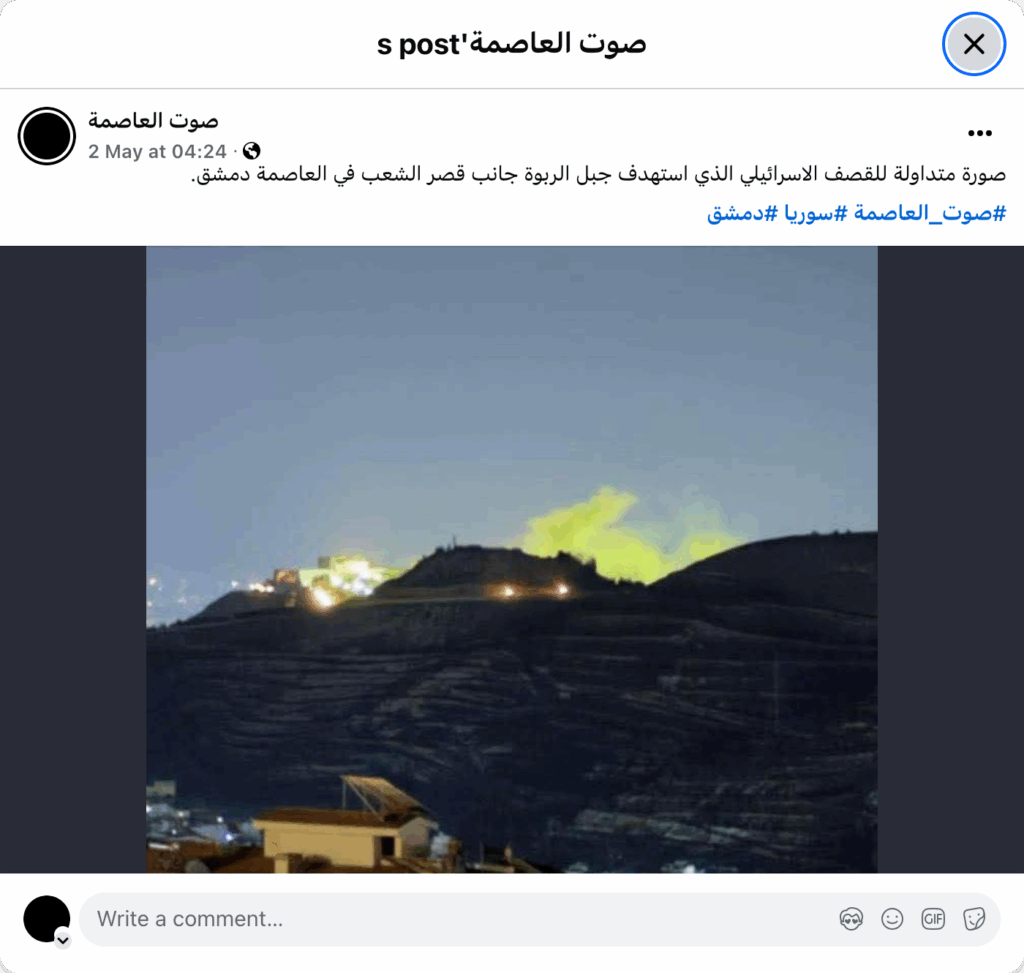Click the dialog title صوت العاصمة's post

511,44
